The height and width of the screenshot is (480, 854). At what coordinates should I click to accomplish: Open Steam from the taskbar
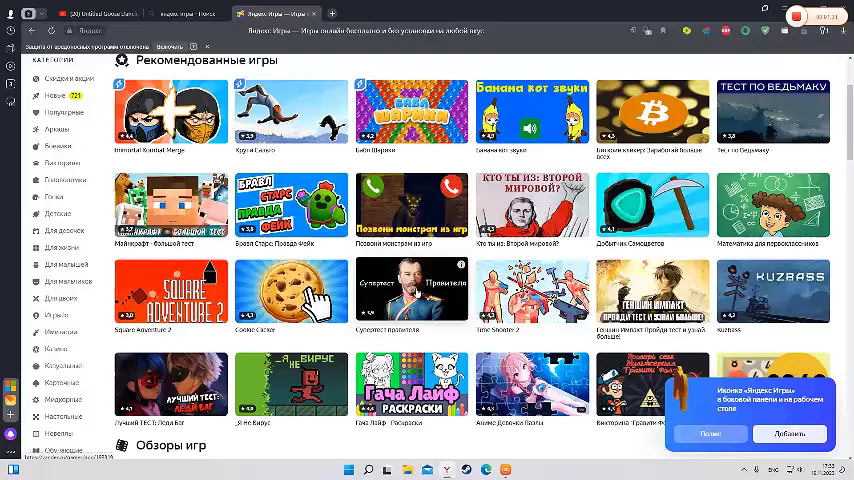(x=467, y=470)
